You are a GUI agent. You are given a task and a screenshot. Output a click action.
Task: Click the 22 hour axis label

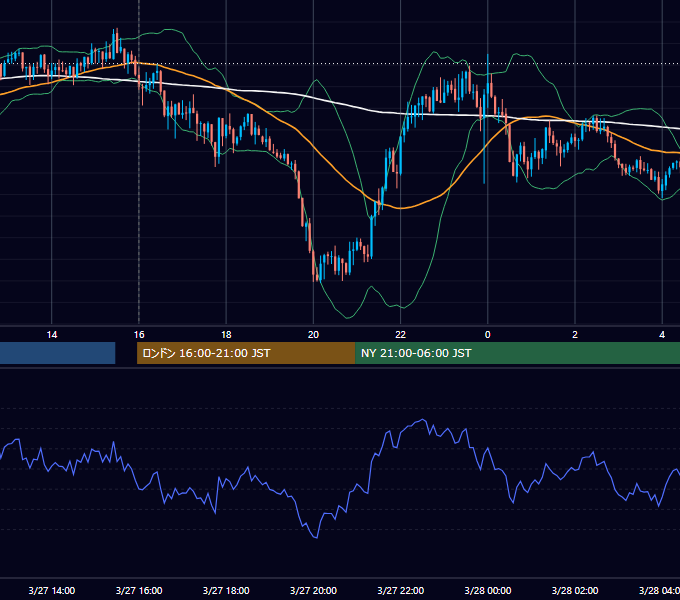pyautogui.click(x=400, y=335)
